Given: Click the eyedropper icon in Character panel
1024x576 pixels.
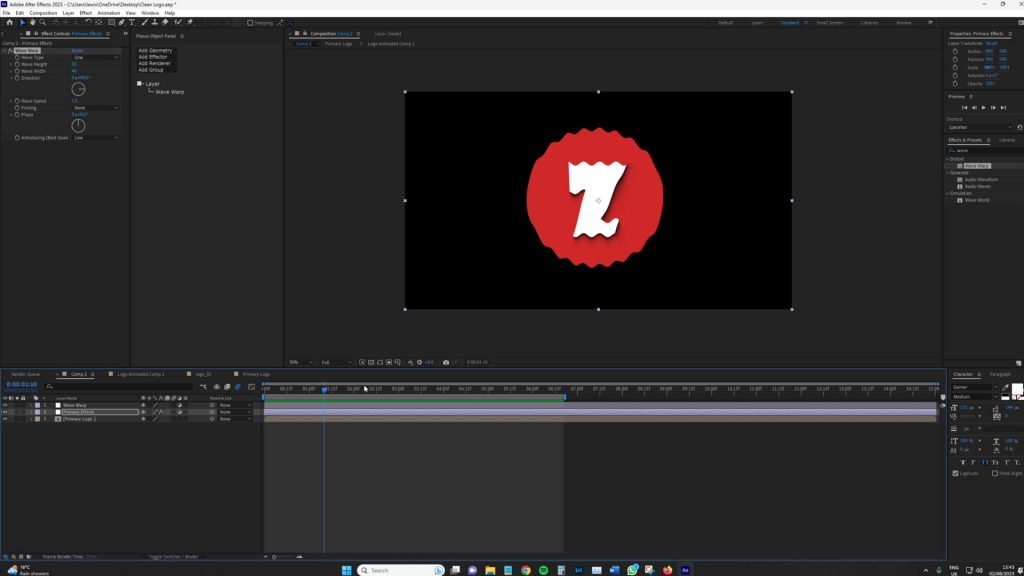Looking at the screenshot, I should click(1005, 387).
